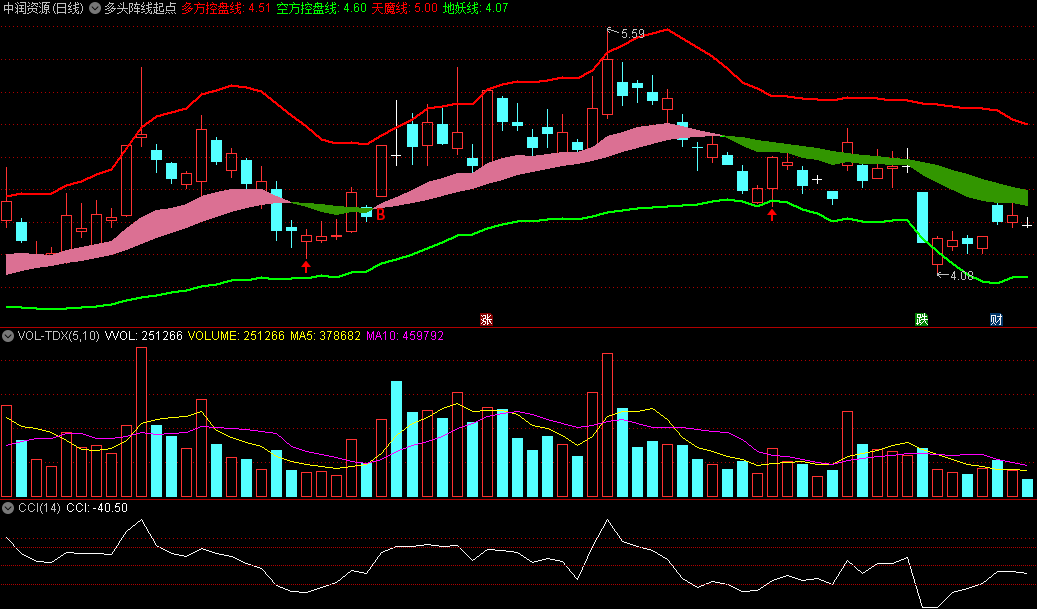This screenshot has height=609, width=1037.
Task: Select the 多方控盘线: 4.51 legend value
Action: click(226, 8)
